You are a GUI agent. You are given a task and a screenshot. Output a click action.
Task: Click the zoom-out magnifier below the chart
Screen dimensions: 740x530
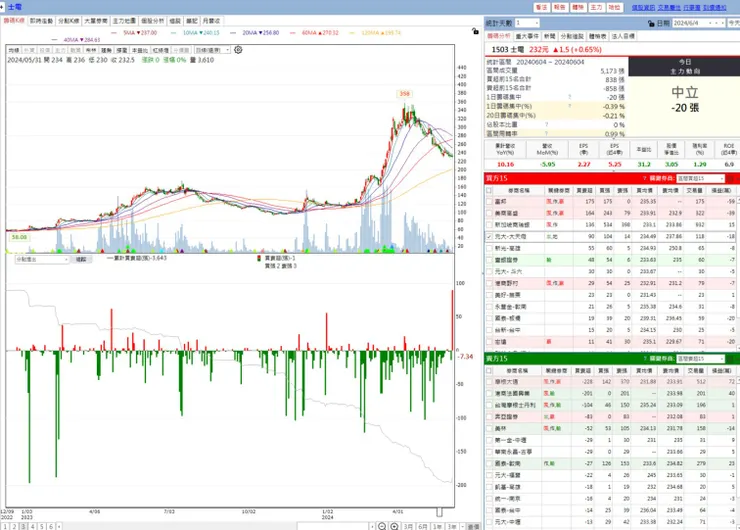point(382,526)
